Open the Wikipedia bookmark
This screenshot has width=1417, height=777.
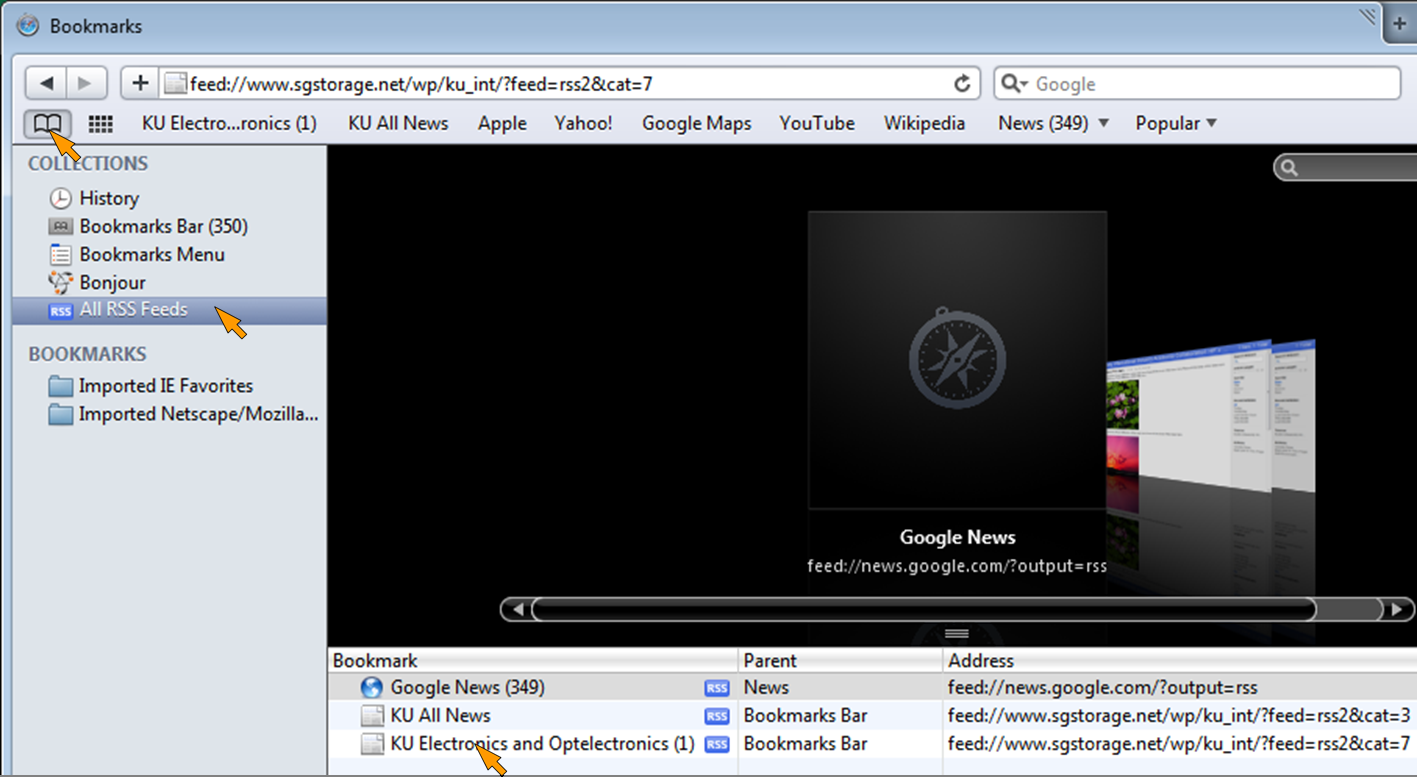click(924, 124)
